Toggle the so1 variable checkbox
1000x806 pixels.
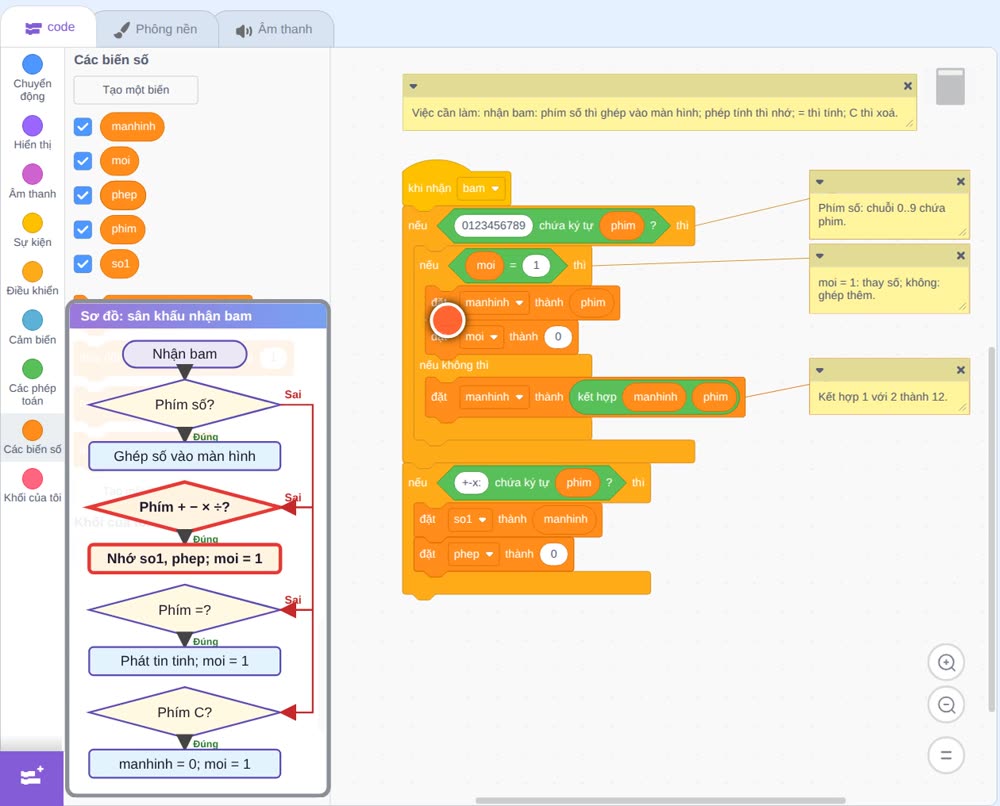point(83,264)
